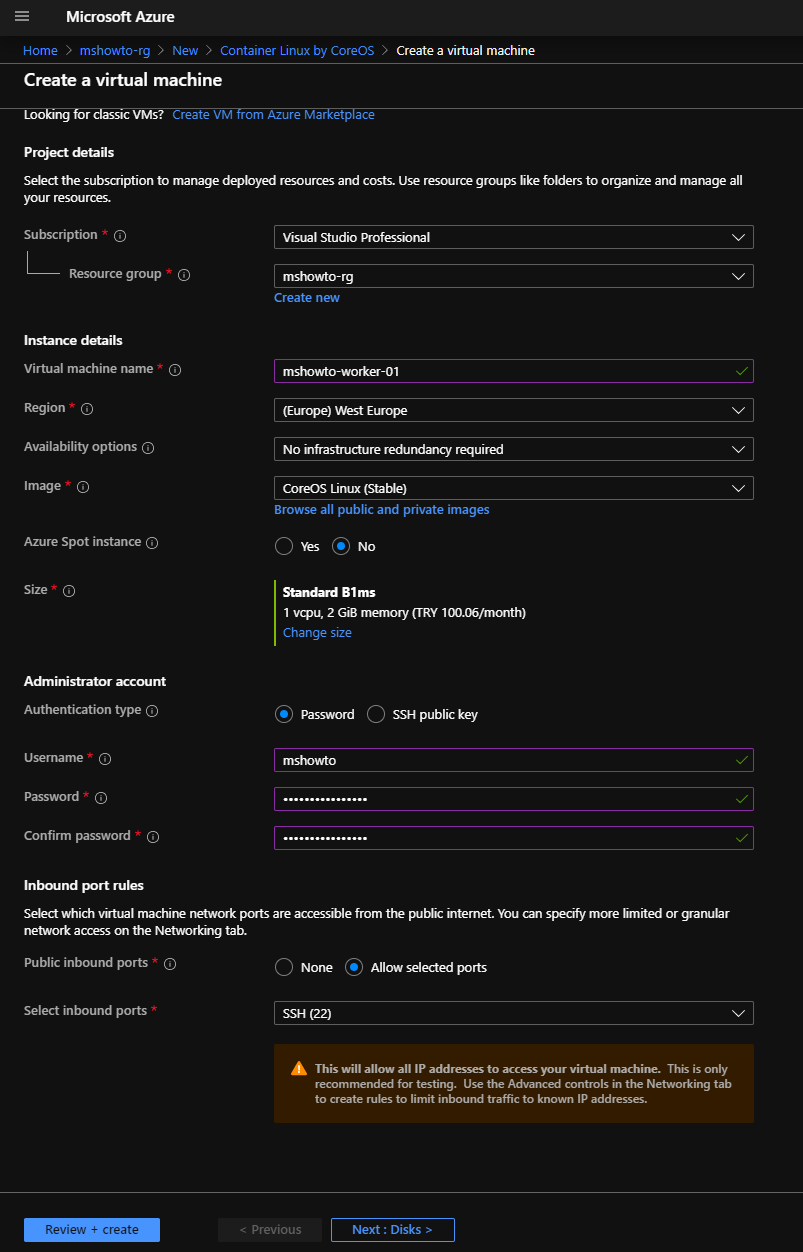This screenshot has height=1252, width=803.
Task: Click the Virtual machine name info icon
Action: tap(175, 370)
